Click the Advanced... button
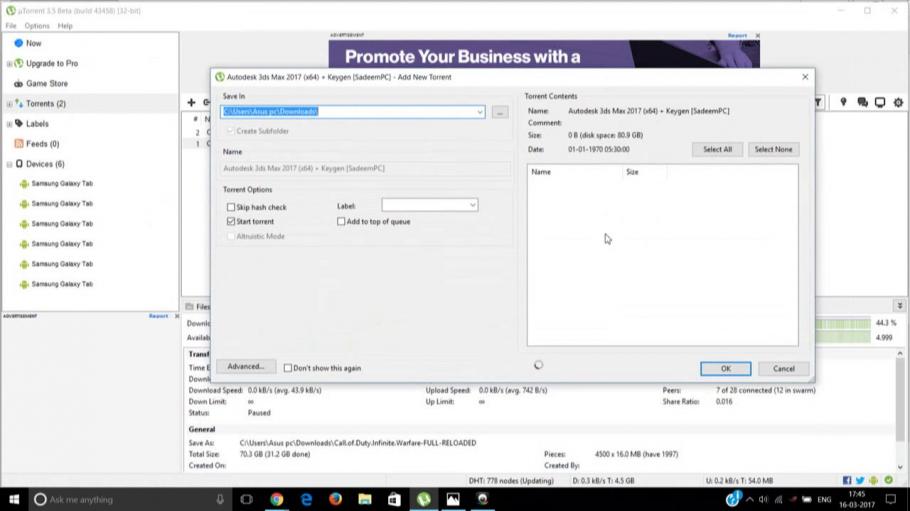The height and width of the screenshot is (511, 910). click(x=245, y=366)
